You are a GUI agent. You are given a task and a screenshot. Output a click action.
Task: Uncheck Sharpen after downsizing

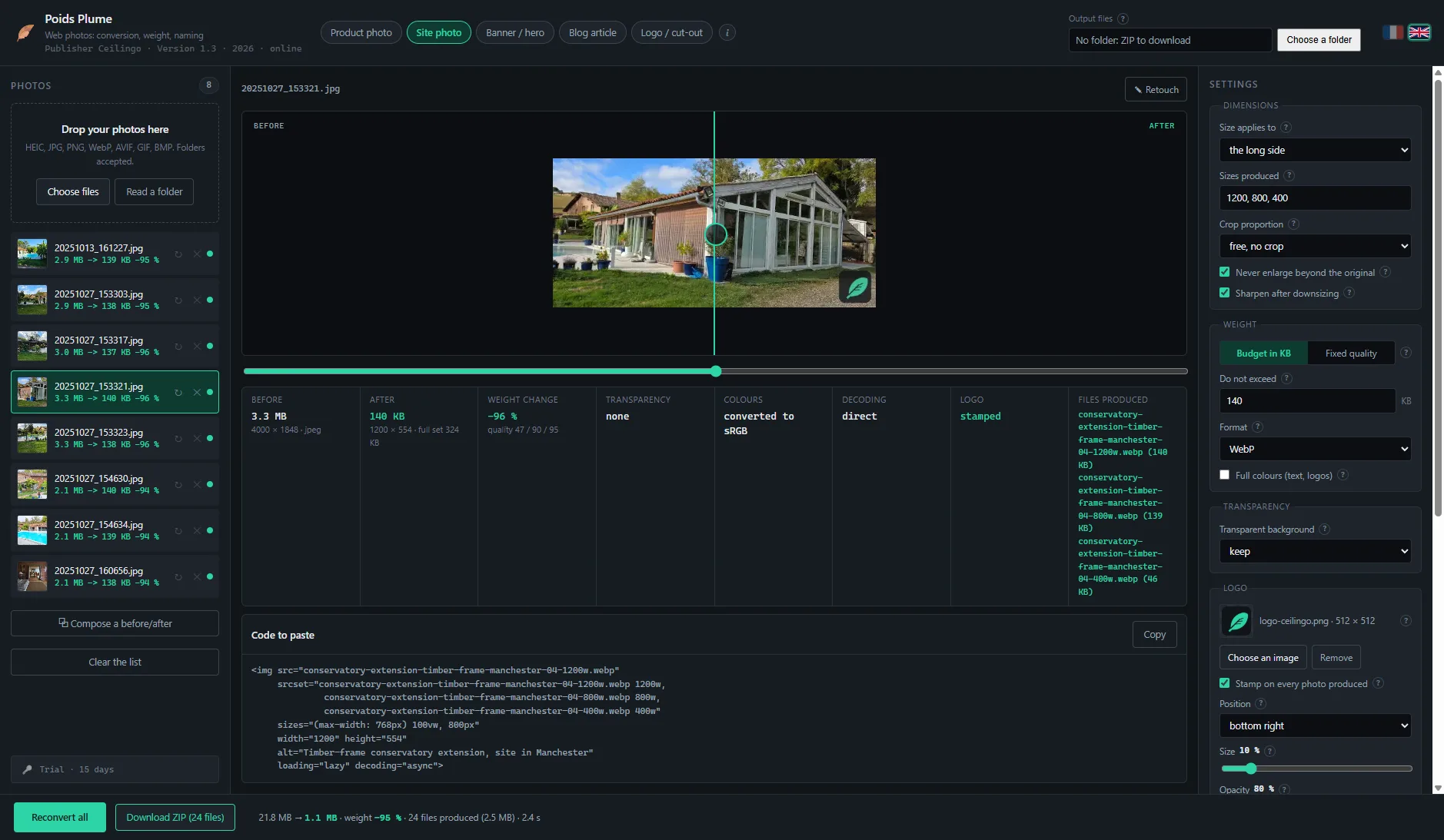coord(1225,293)
